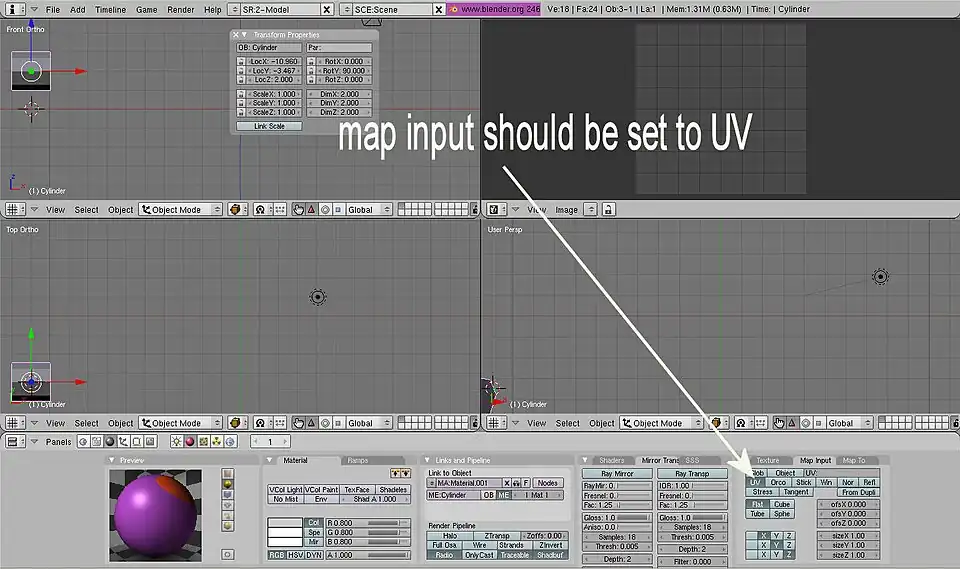Click the X to unlink Material.001

pos(507,483)
